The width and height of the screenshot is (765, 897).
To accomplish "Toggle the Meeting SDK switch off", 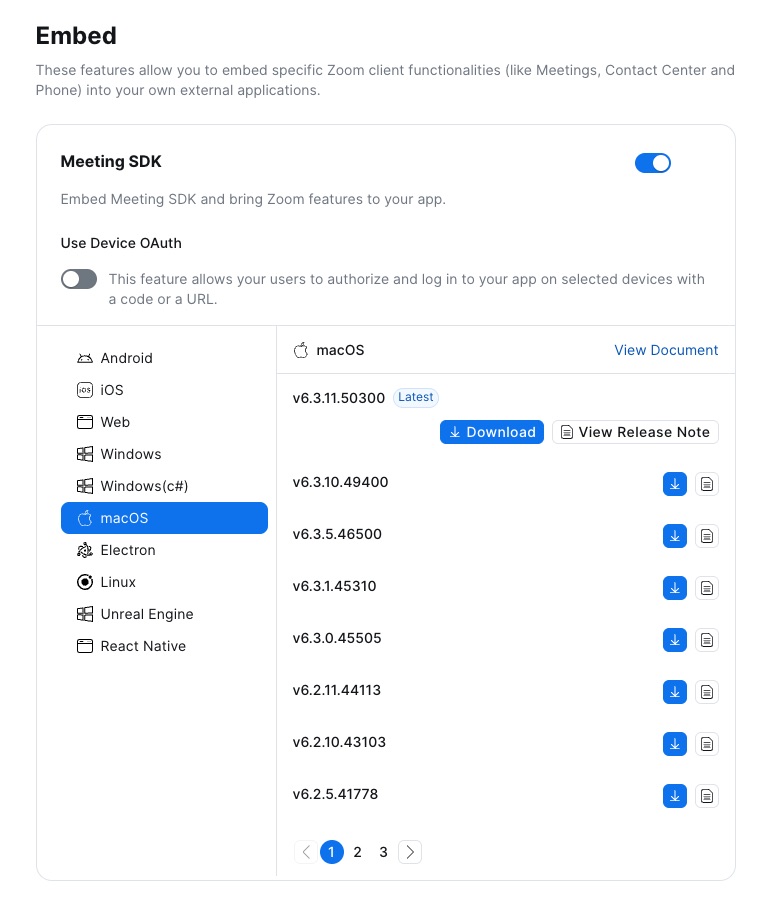I will tap(652, 163).
